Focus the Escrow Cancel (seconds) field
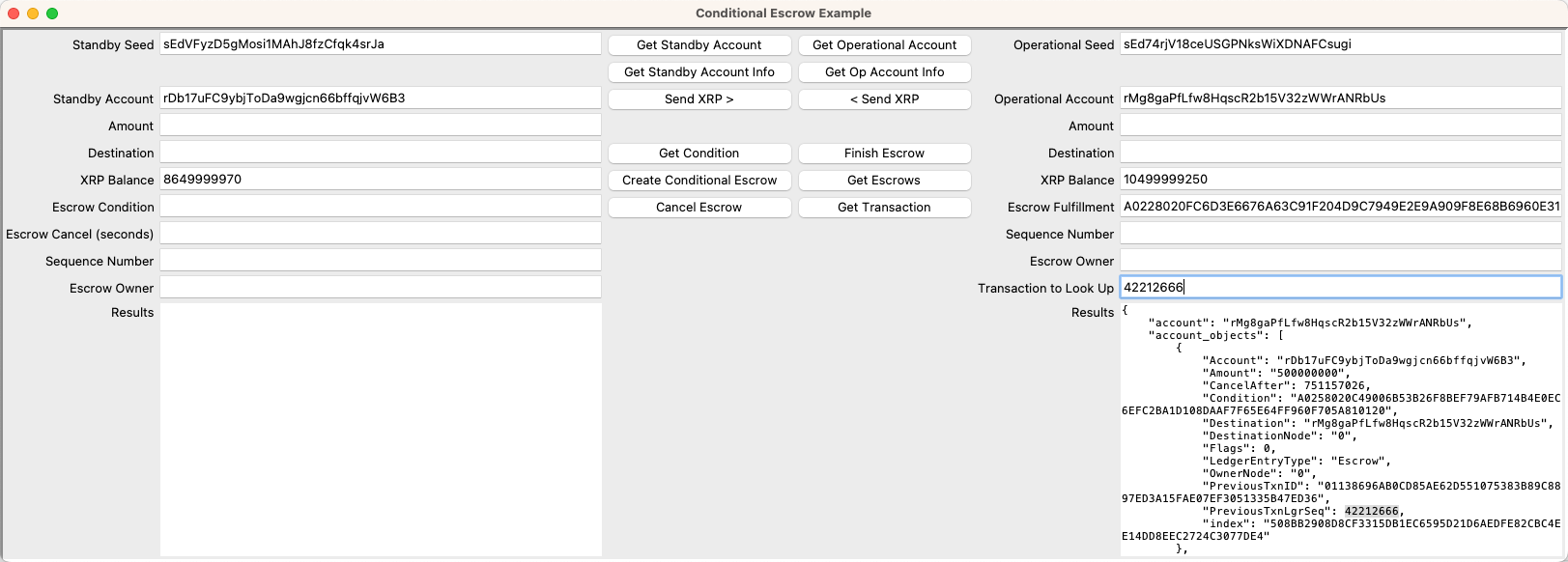Screen dimensions: 1568x562 tap(382, 233)
